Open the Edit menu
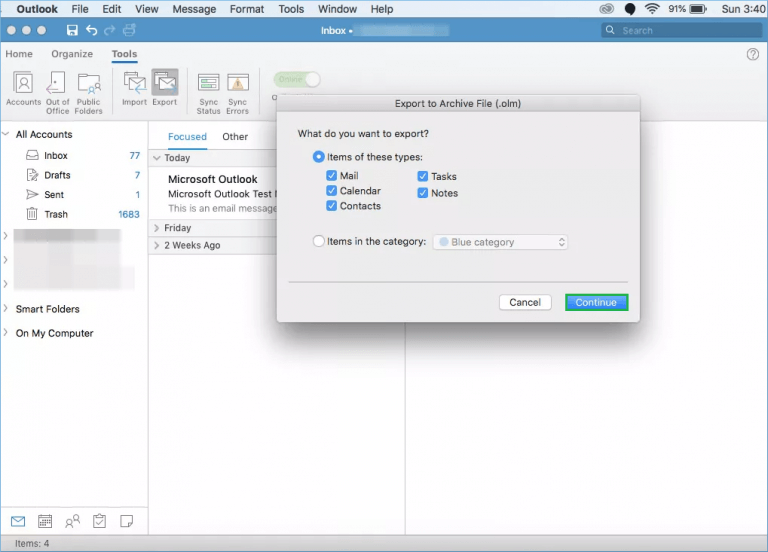The height and width of the screenshot is (552, 768). [x=112, y=9]
